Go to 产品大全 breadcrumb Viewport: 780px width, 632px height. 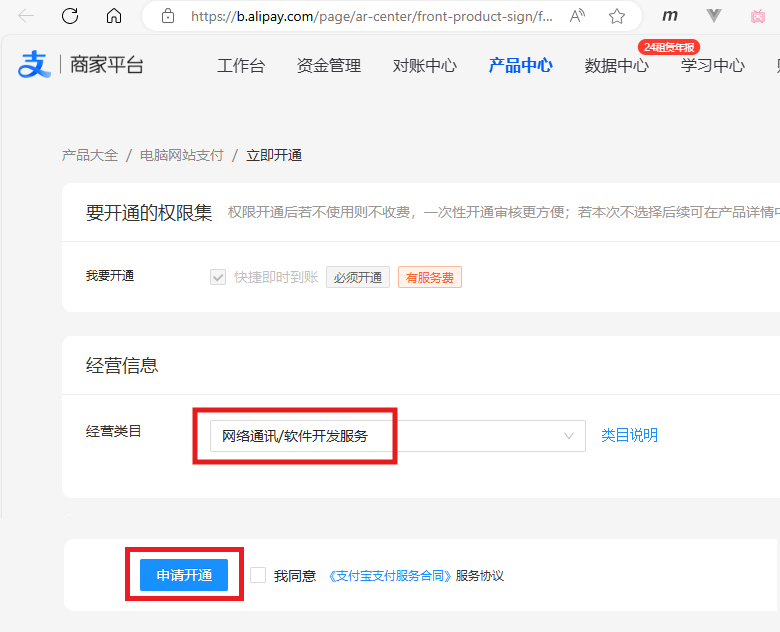pyautogui.click(x=90, y=155)
